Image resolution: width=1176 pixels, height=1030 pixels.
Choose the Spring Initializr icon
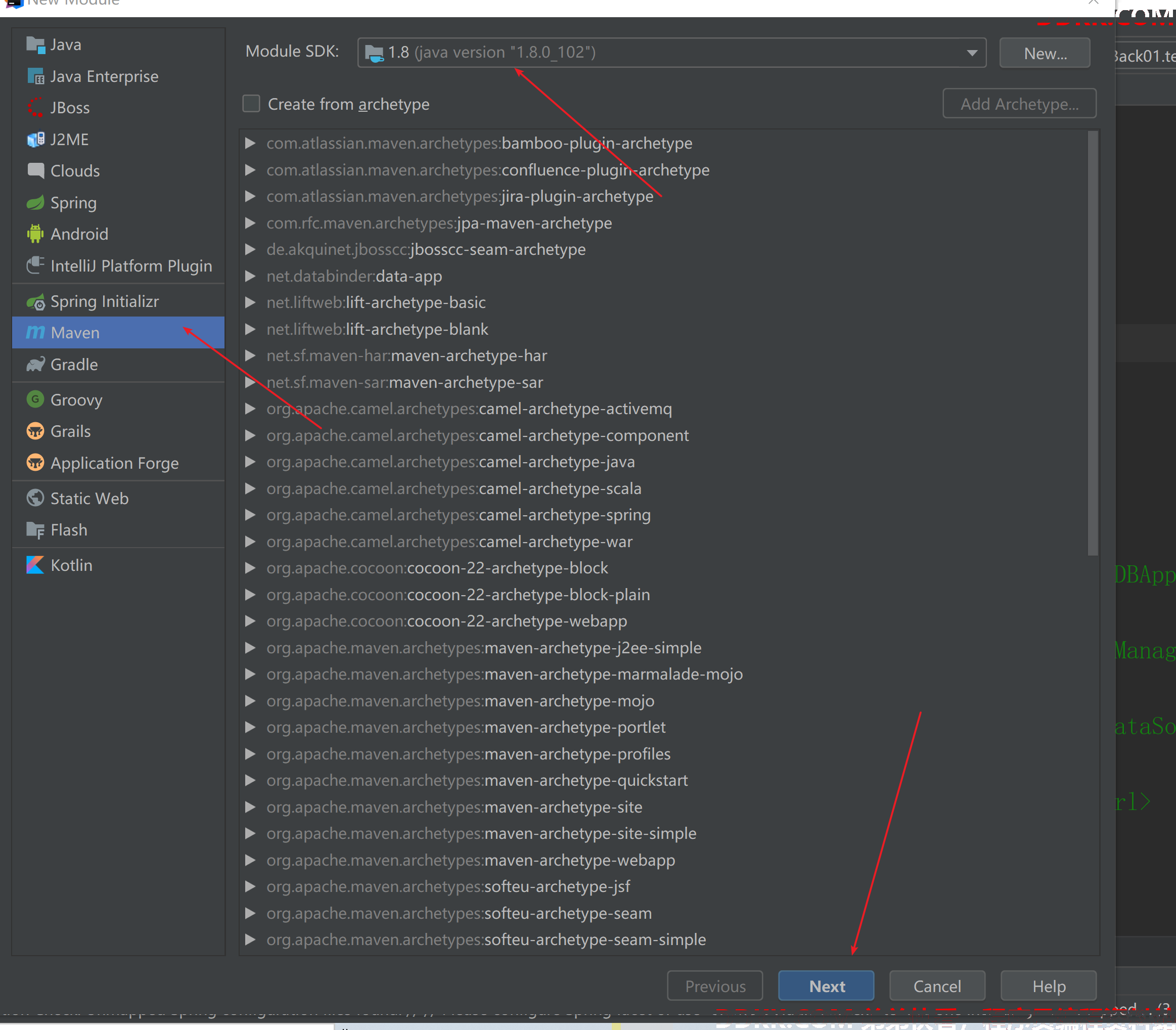click(x=35, y=302)
